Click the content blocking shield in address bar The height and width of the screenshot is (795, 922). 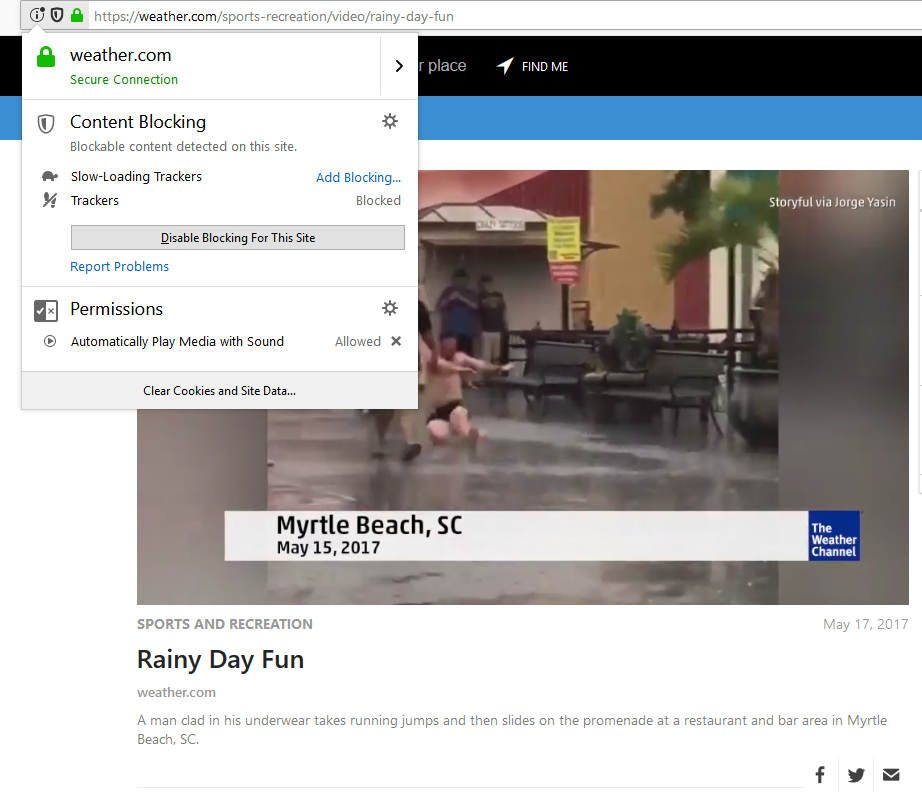click(x=57, y=15)
